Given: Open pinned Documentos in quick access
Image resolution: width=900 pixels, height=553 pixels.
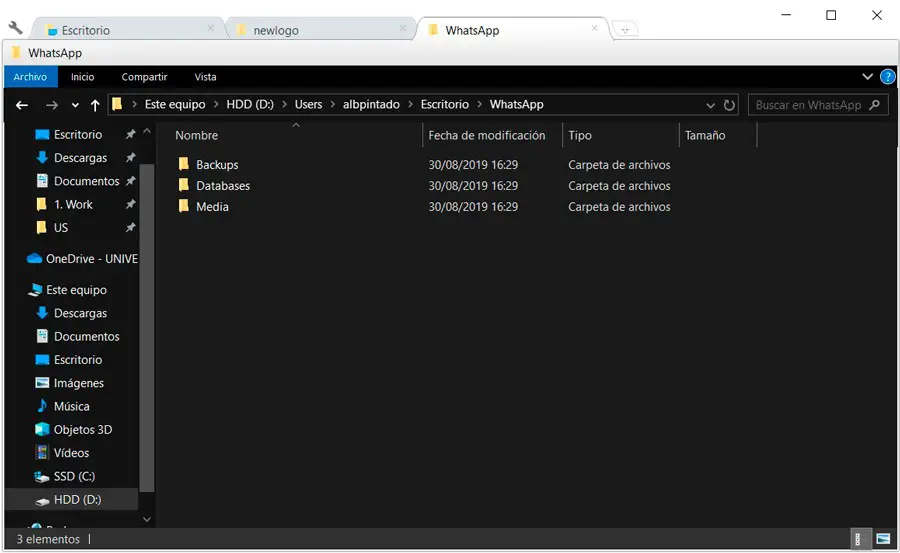Looking at the screenshot, I should 86,181.
